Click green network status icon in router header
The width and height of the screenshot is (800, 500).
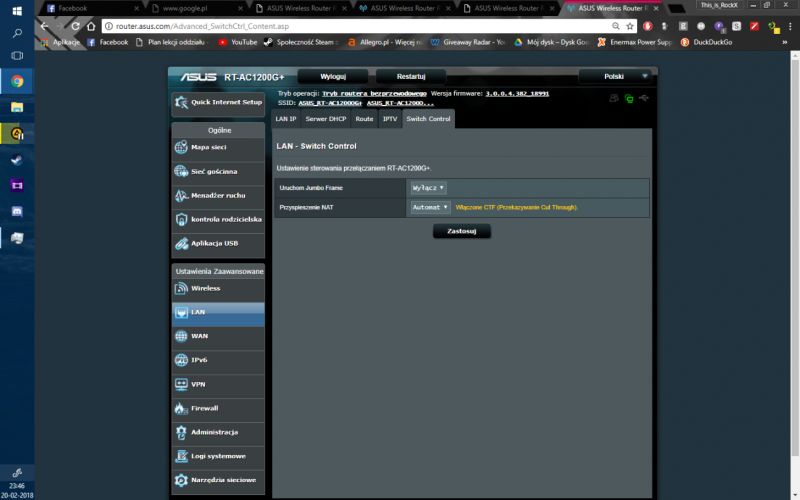click(629, 99)
